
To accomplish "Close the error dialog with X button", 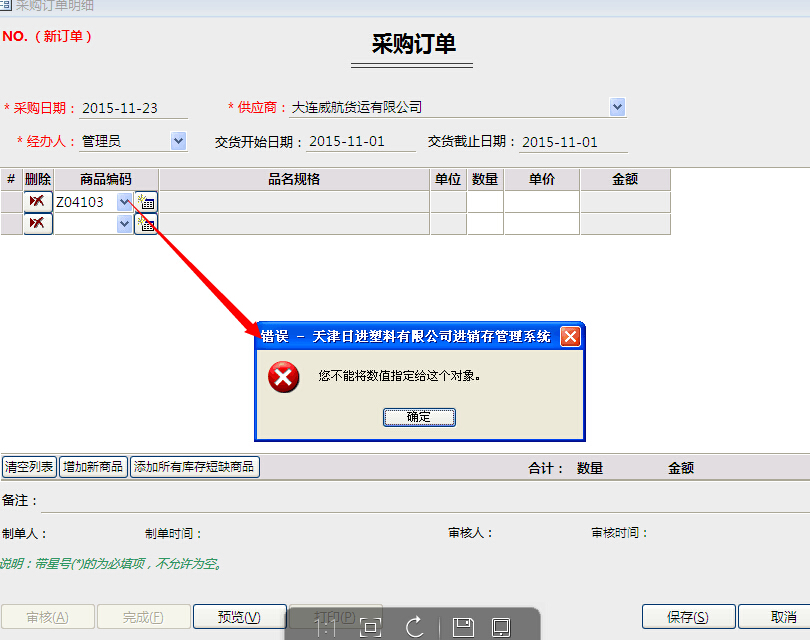I will (570, 336).
